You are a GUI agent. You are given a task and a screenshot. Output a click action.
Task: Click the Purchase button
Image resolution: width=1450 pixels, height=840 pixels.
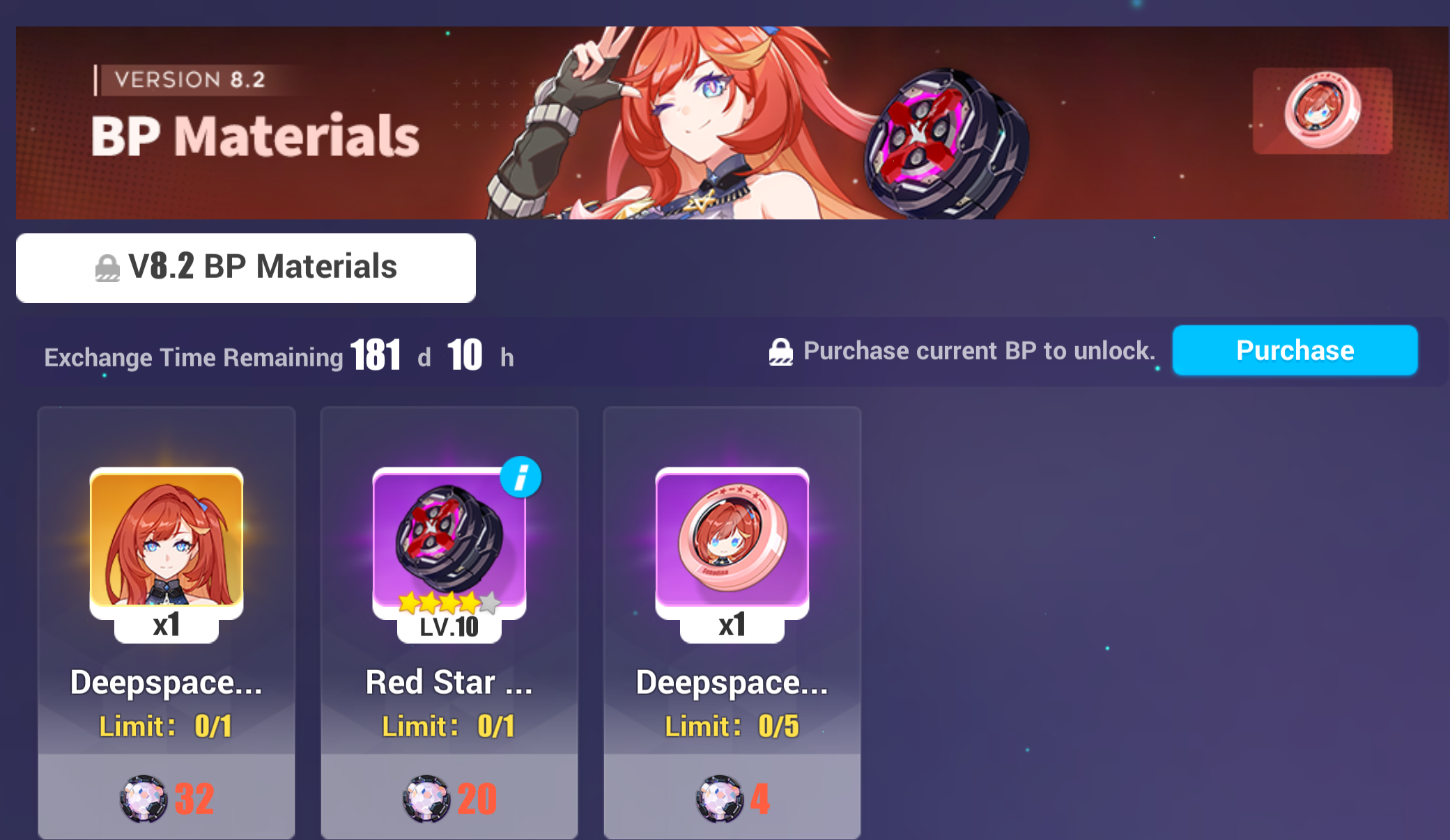(1295, 350)
